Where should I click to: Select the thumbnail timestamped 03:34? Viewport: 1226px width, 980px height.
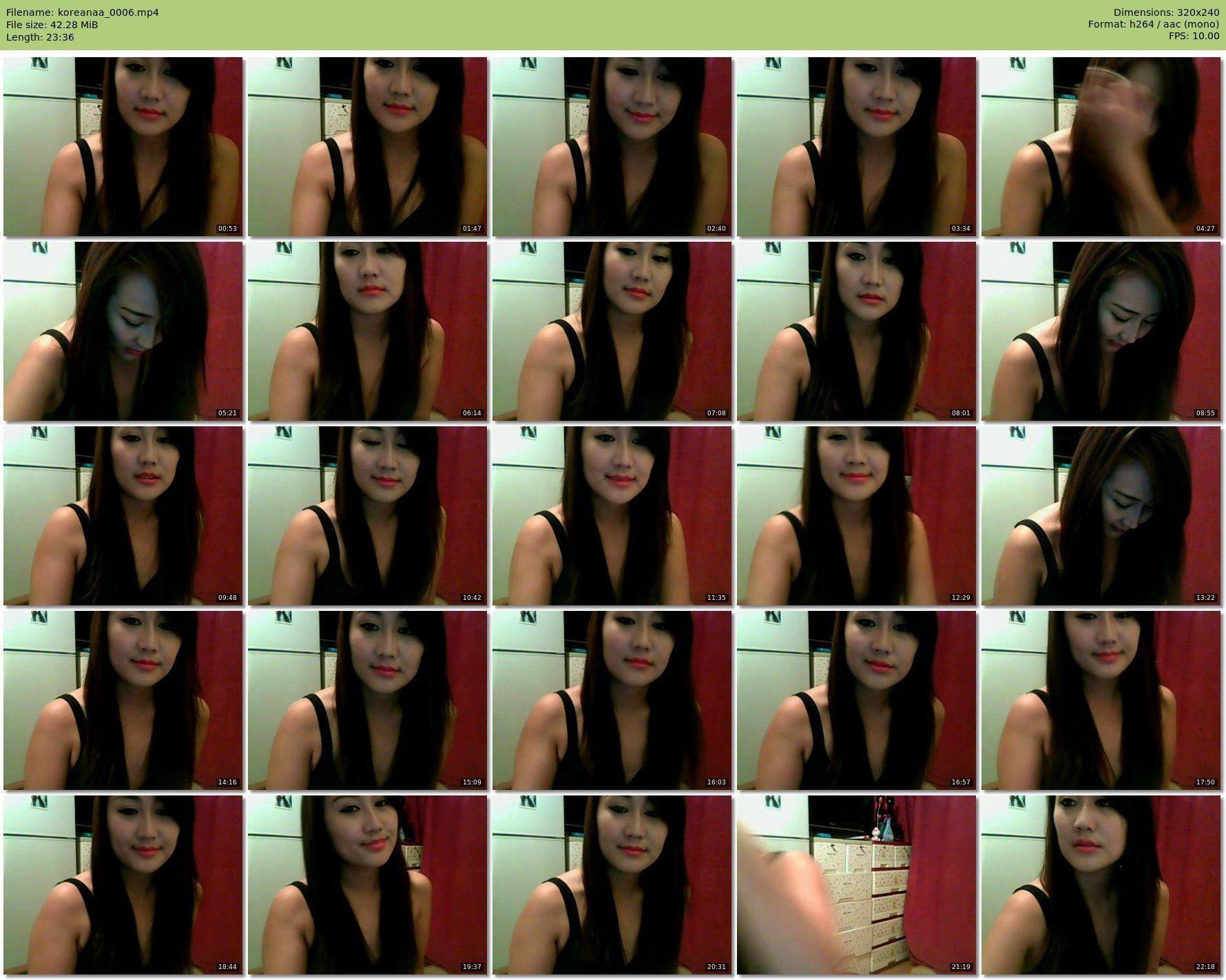(856, 147)
